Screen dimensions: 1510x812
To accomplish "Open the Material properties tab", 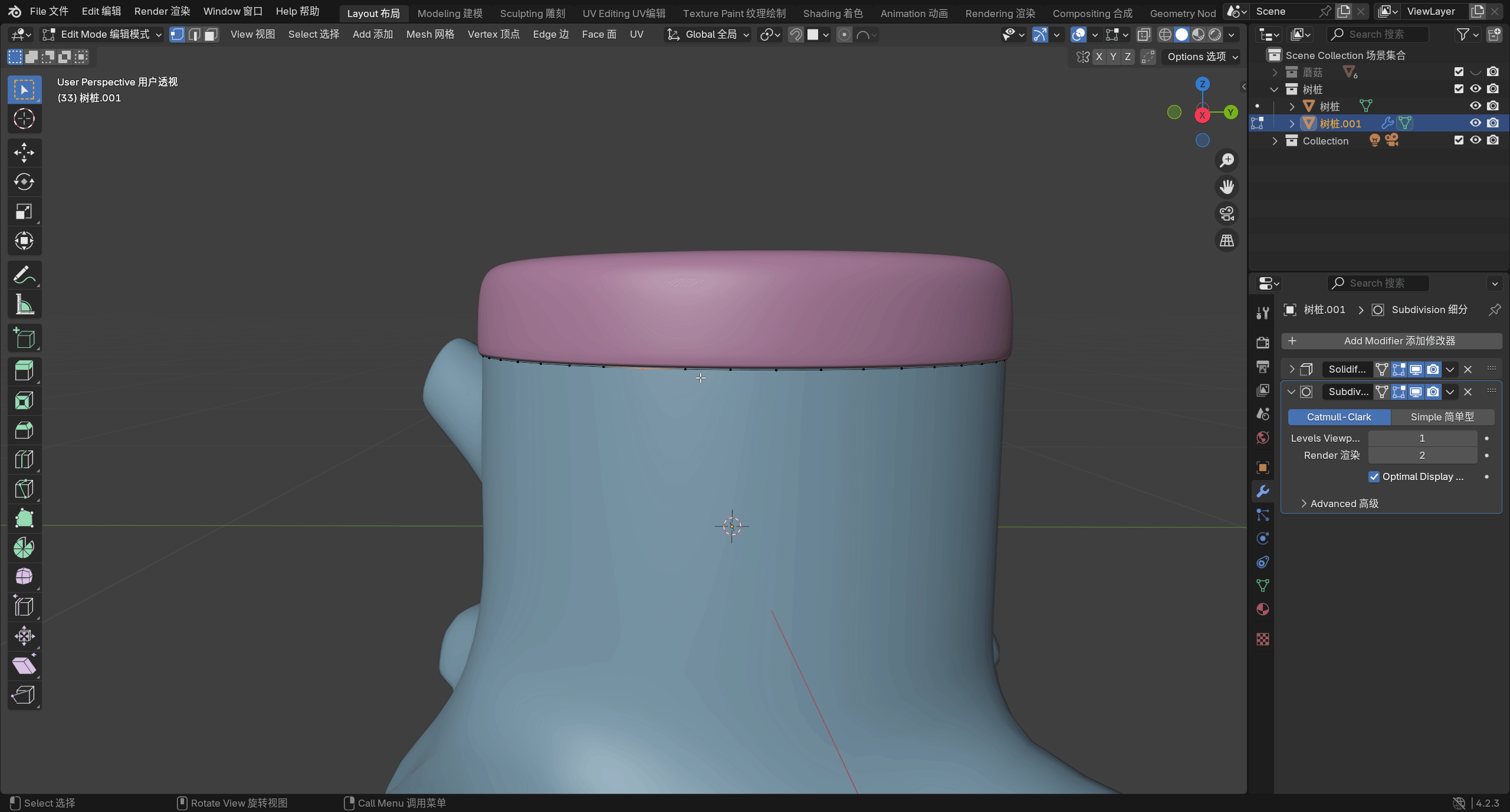I will point(1263,609).
